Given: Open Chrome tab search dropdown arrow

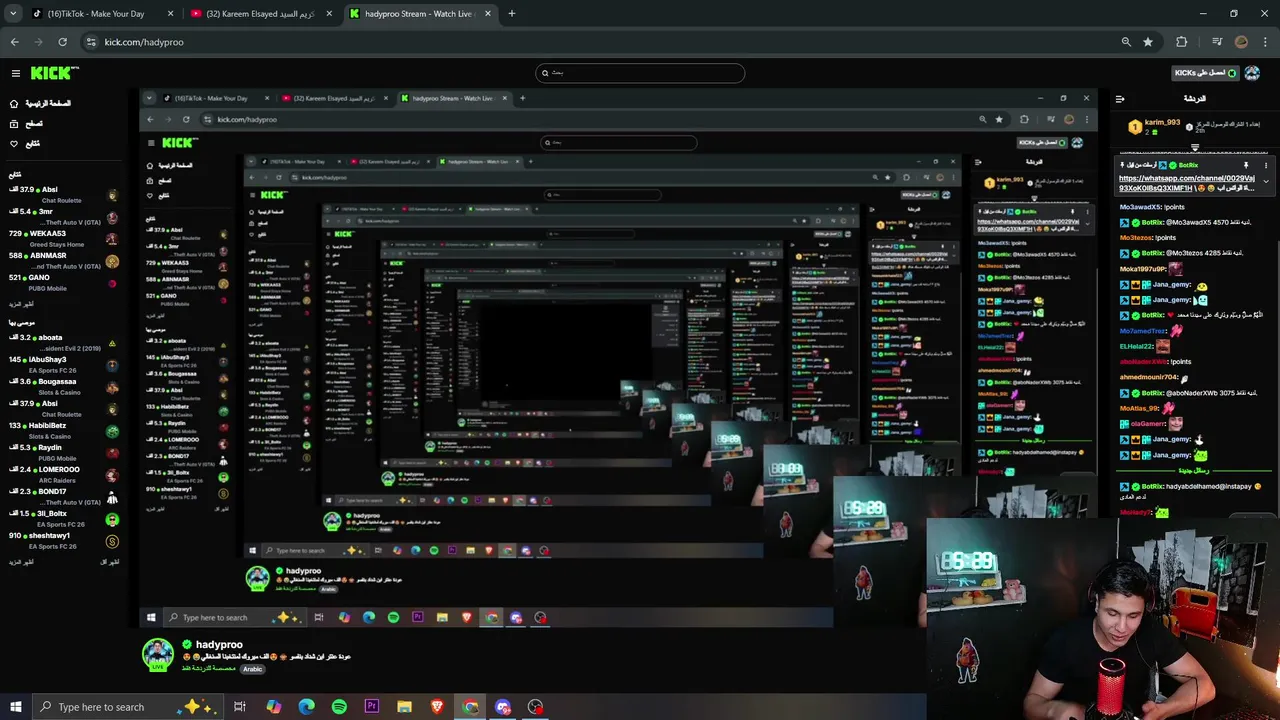Looking at the screenshot, I should 13,14.
